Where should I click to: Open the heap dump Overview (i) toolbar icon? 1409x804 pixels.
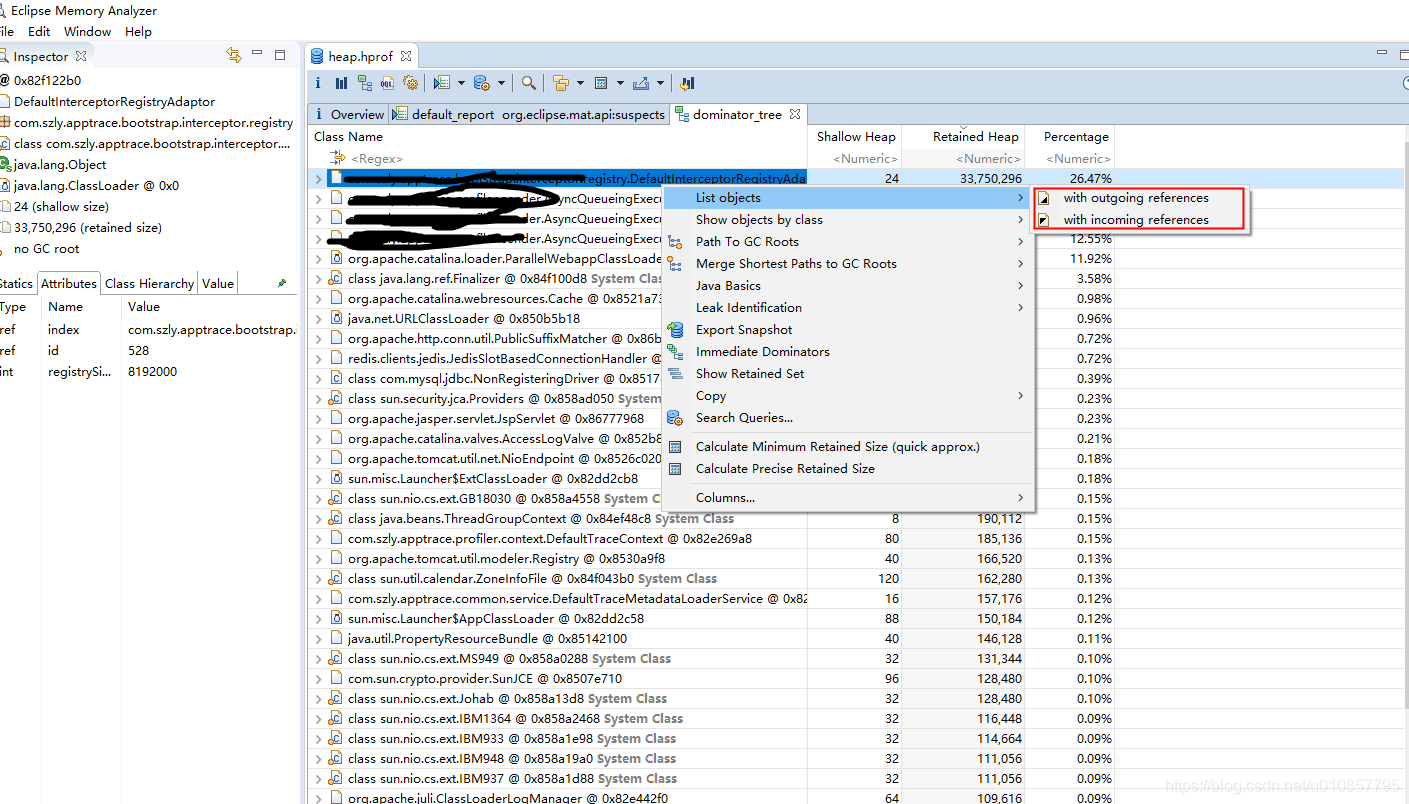pos(318,83)
